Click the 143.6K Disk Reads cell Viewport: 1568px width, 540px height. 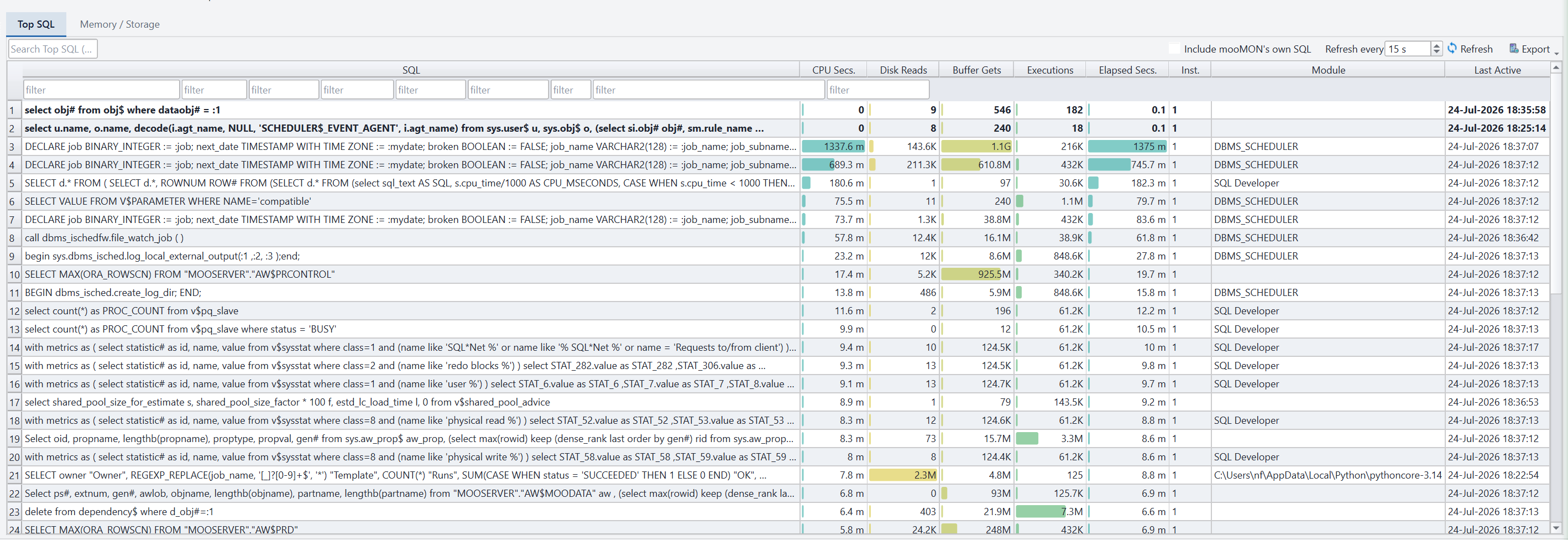point(903,147)
